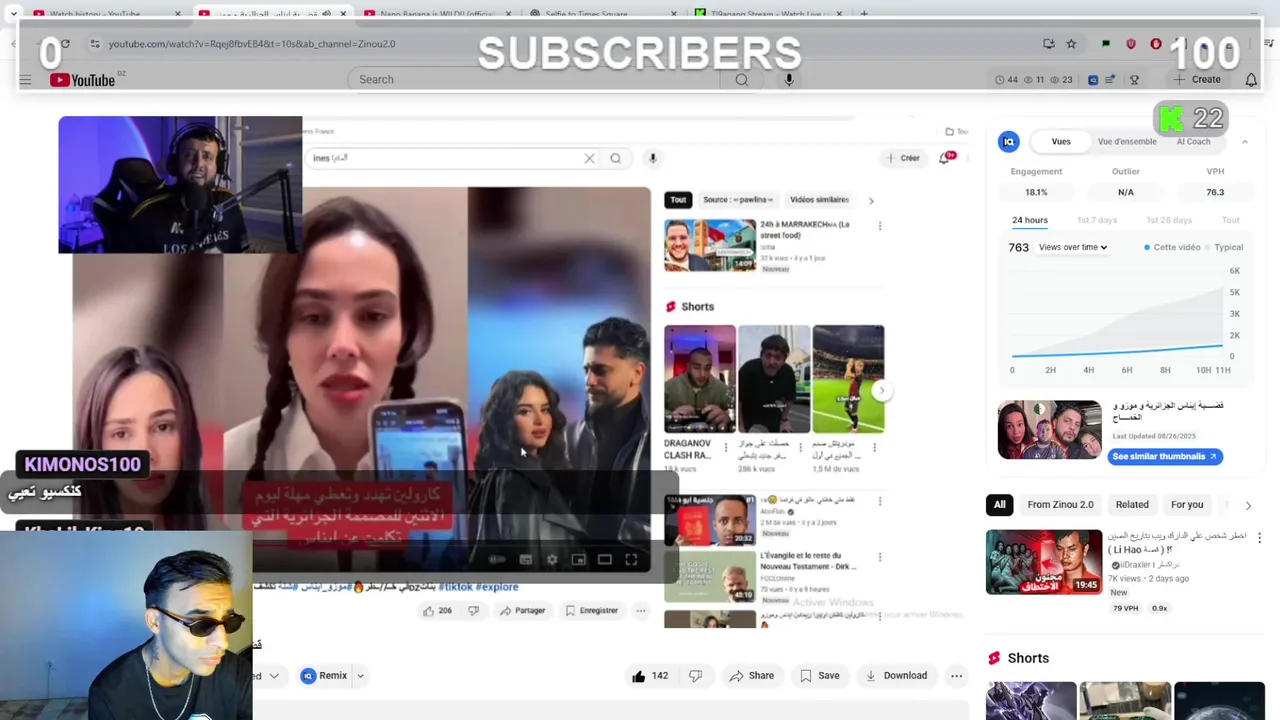Open player settings gear icon
The width and height of the screenshot is (1280, 720).
coord(551,560)
